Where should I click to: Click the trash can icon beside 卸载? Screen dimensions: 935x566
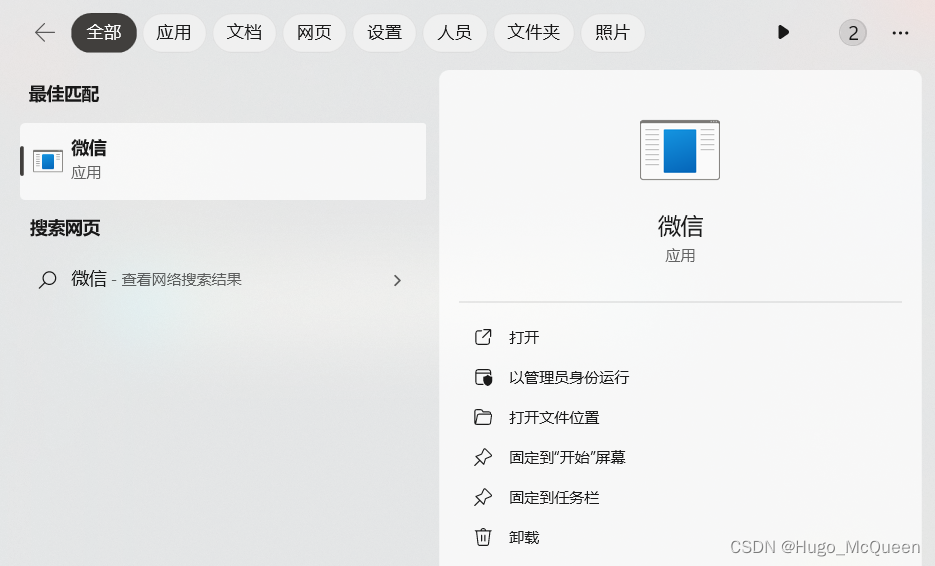coord(483,537)
